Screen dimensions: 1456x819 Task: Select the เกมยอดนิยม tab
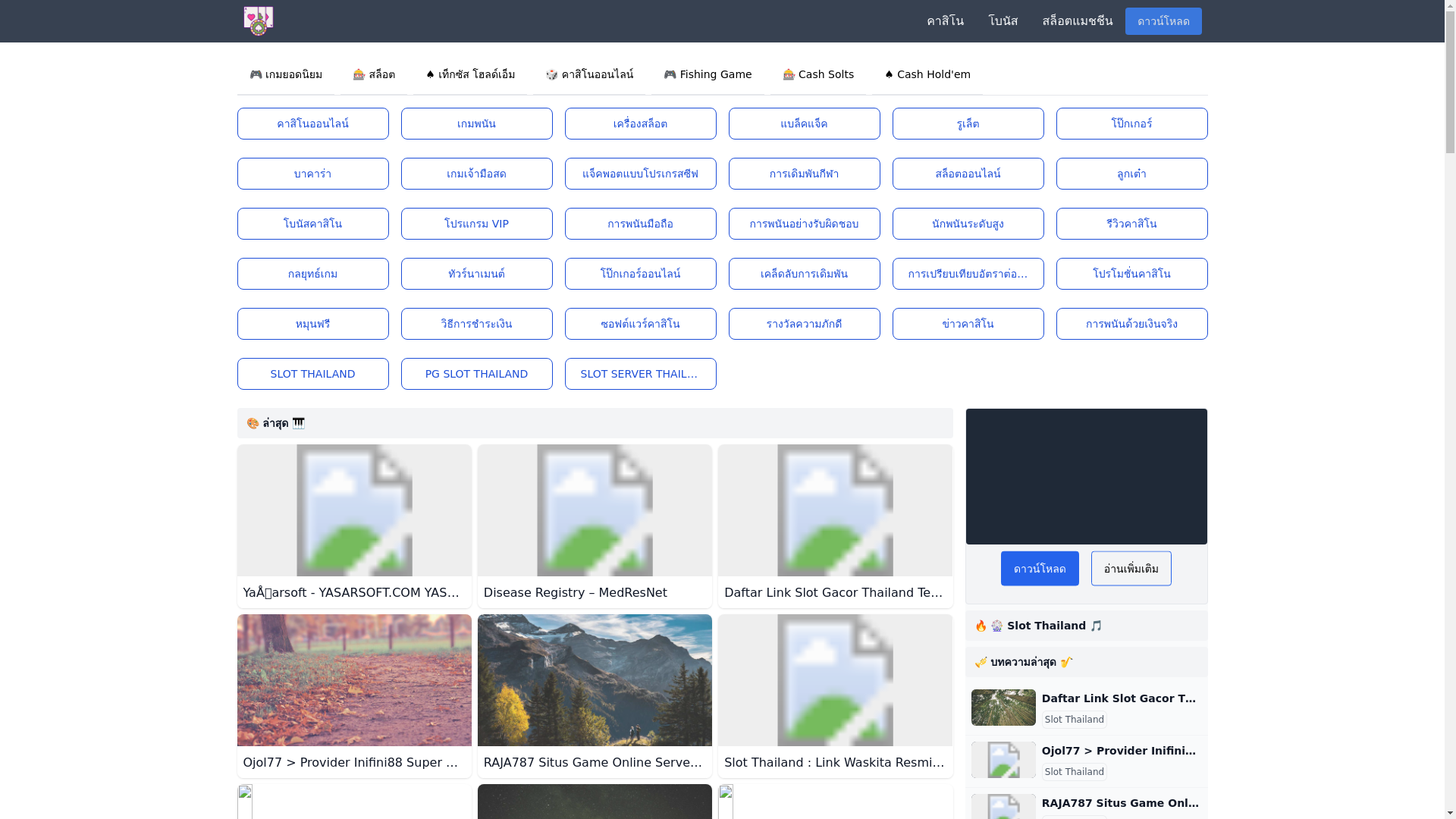[x=286, y=74]
